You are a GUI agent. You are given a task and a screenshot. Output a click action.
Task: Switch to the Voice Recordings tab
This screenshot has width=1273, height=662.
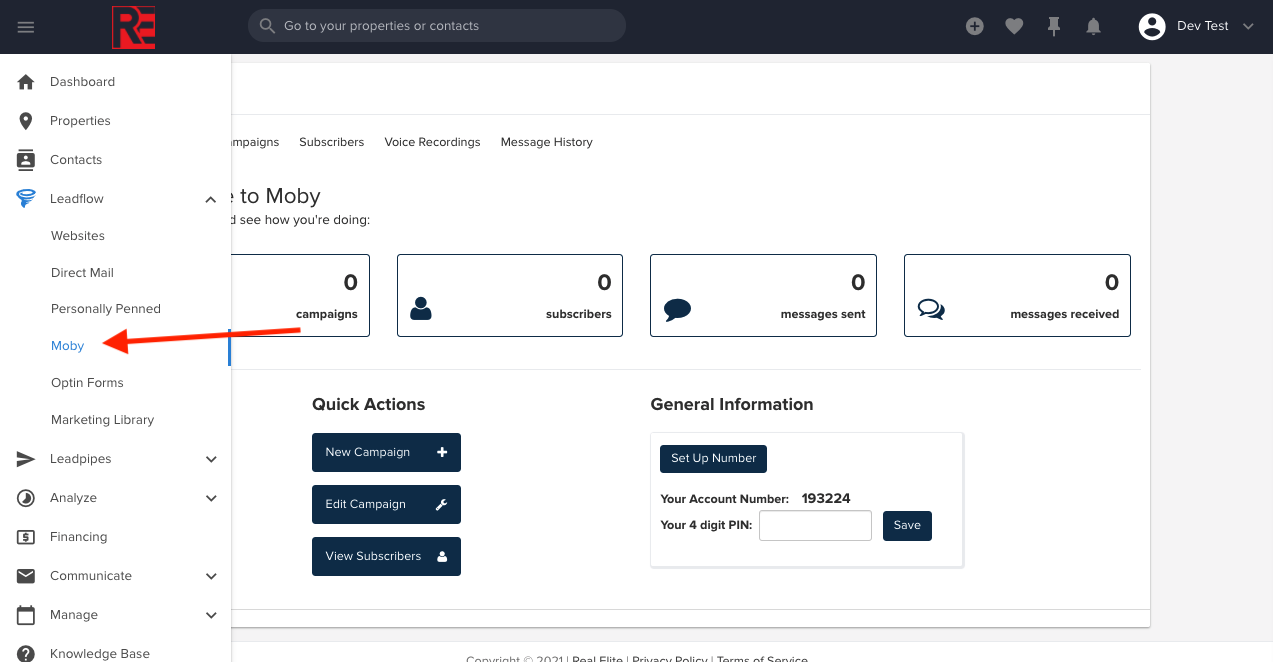pyautogui.click(x=432, y=142)
